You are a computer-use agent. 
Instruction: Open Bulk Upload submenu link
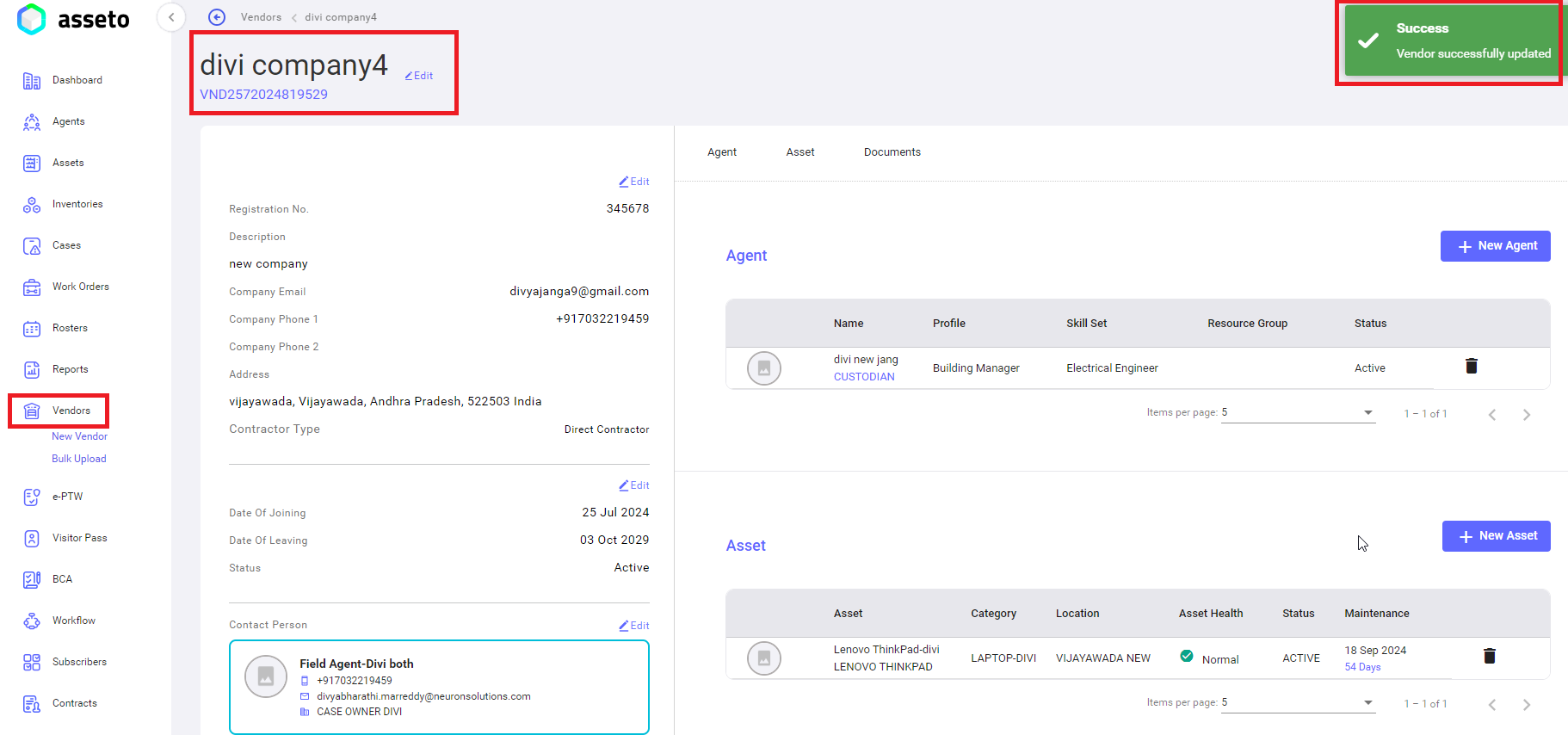[x=79, y=459]
